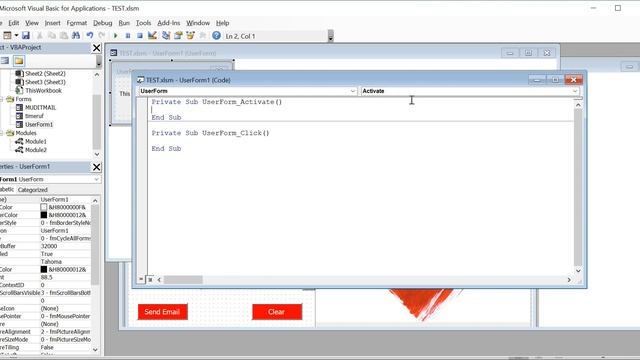Viewport: 640px width, 360px height.
Task: Close the Properties - UserForm1 panel
Action: 96,167
